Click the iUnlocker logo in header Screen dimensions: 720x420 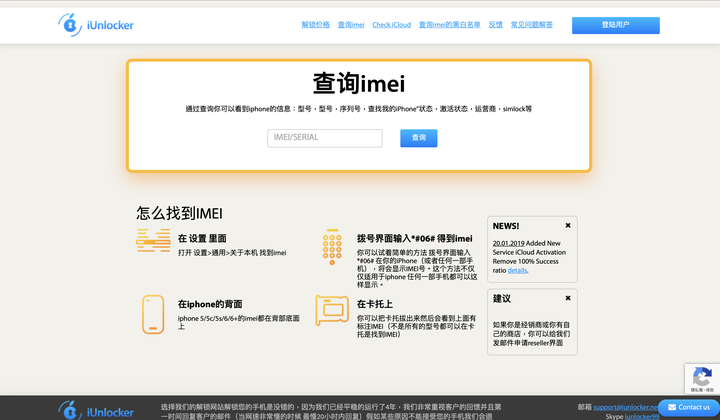[96, 25]
